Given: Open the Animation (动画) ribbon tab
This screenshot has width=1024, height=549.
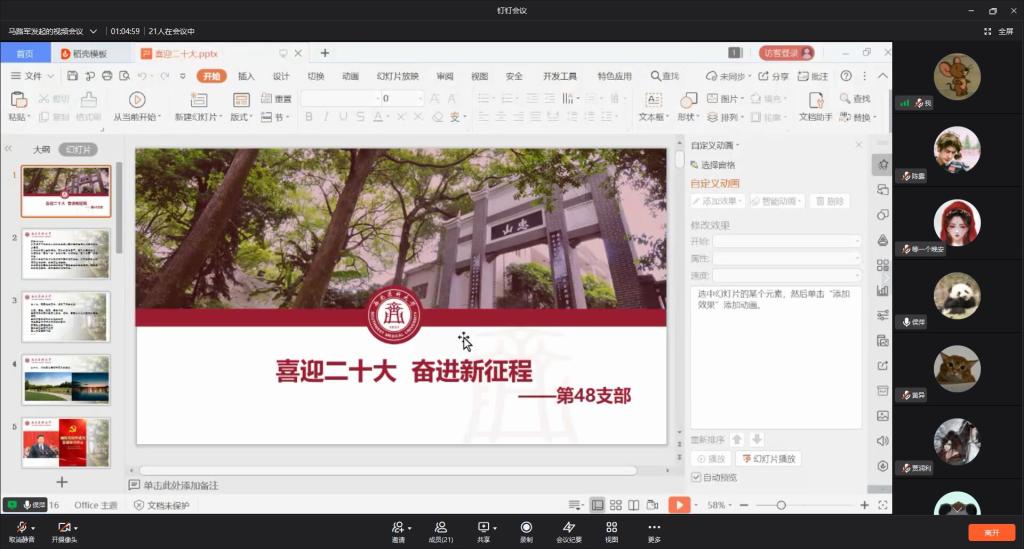Looking at the screenshot, I should 350,76.
